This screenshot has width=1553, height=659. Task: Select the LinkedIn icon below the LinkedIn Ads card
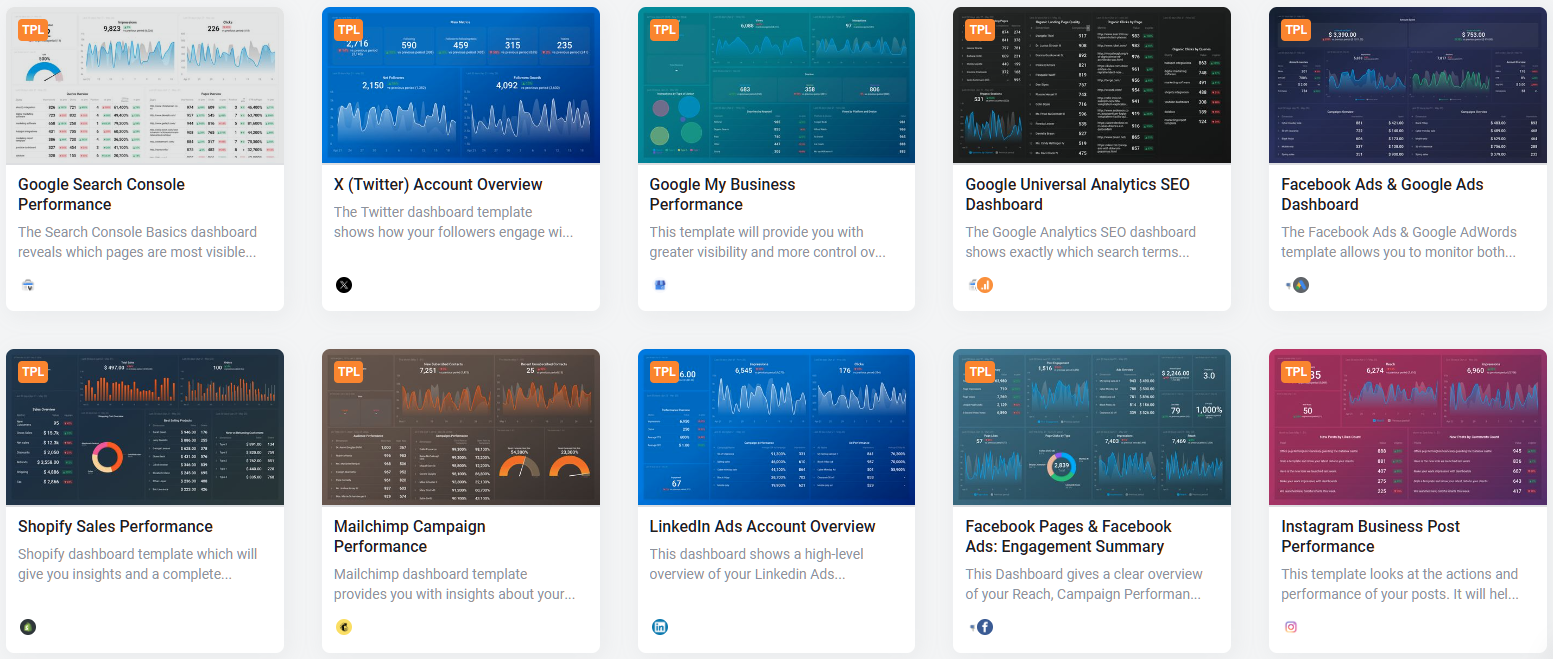click(660, 627)
